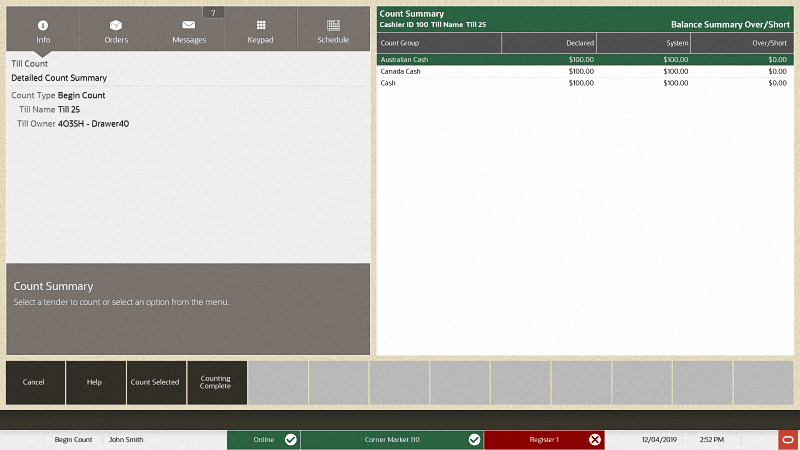Click the Count Type Begin Count text

(x=58, y=95)
